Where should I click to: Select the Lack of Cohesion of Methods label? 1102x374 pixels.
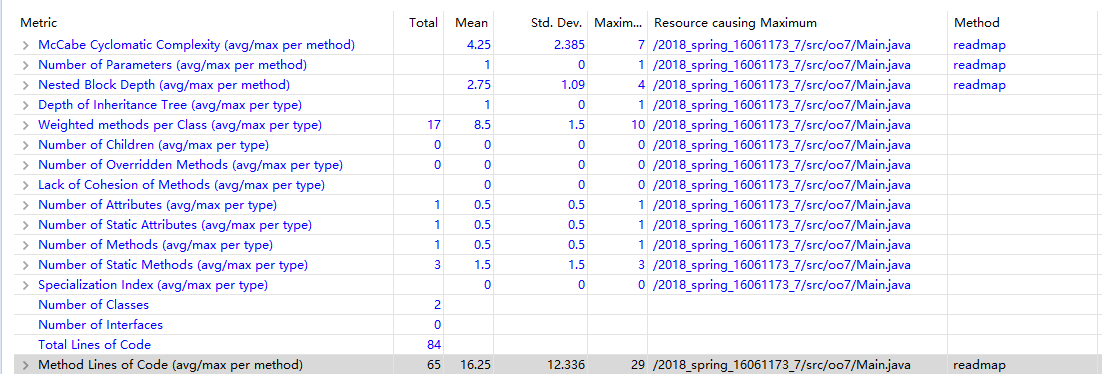point(181,186)
